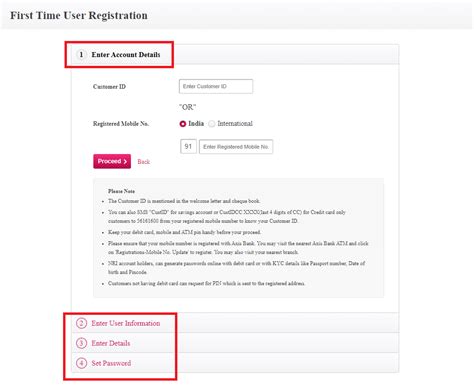Click the Customer ID field label
This screenshot has height=387, width=474.
[109, 87]
